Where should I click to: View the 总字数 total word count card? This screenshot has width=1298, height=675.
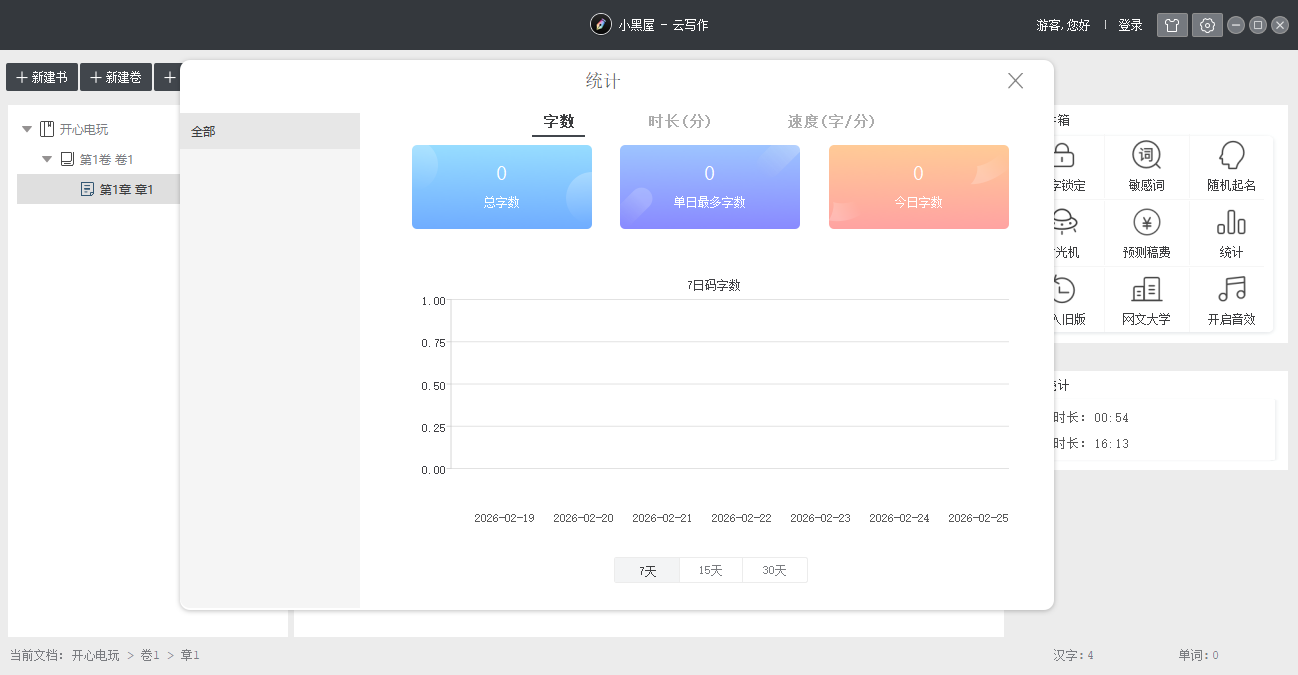501,187
